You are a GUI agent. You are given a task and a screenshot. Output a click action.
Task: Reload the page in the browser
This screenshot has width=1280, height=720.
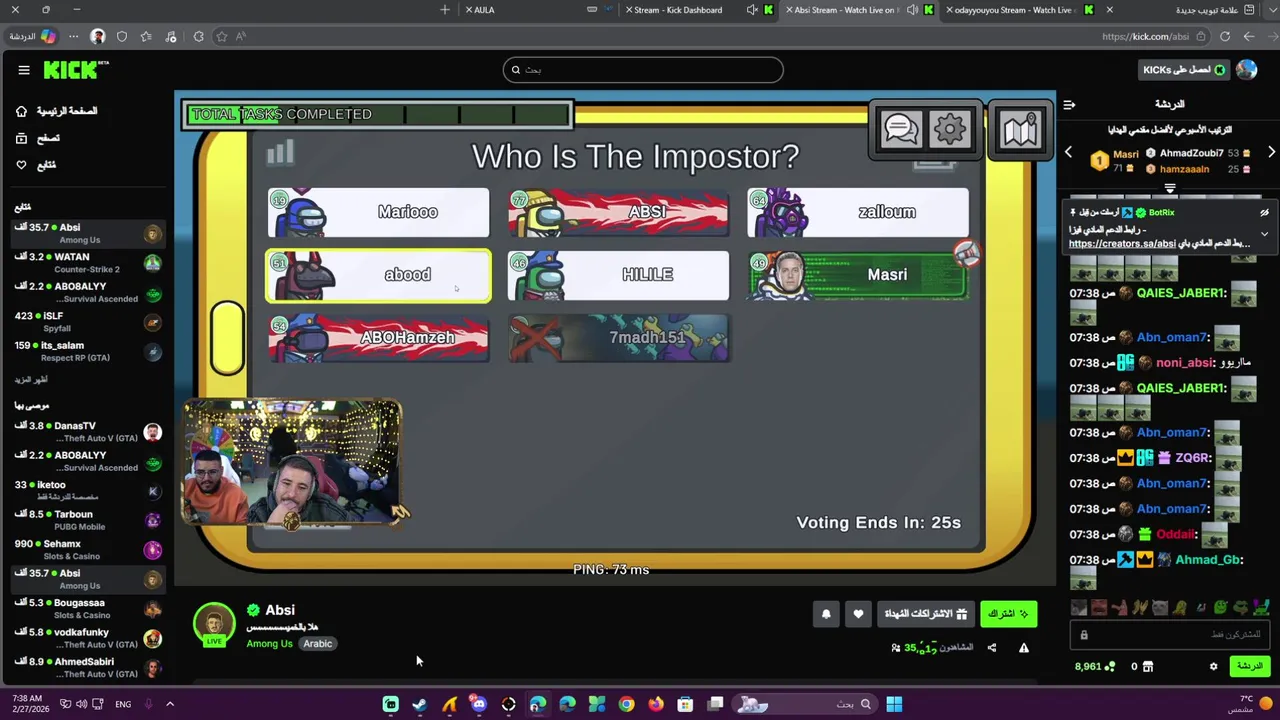[x=1225, y=36]
